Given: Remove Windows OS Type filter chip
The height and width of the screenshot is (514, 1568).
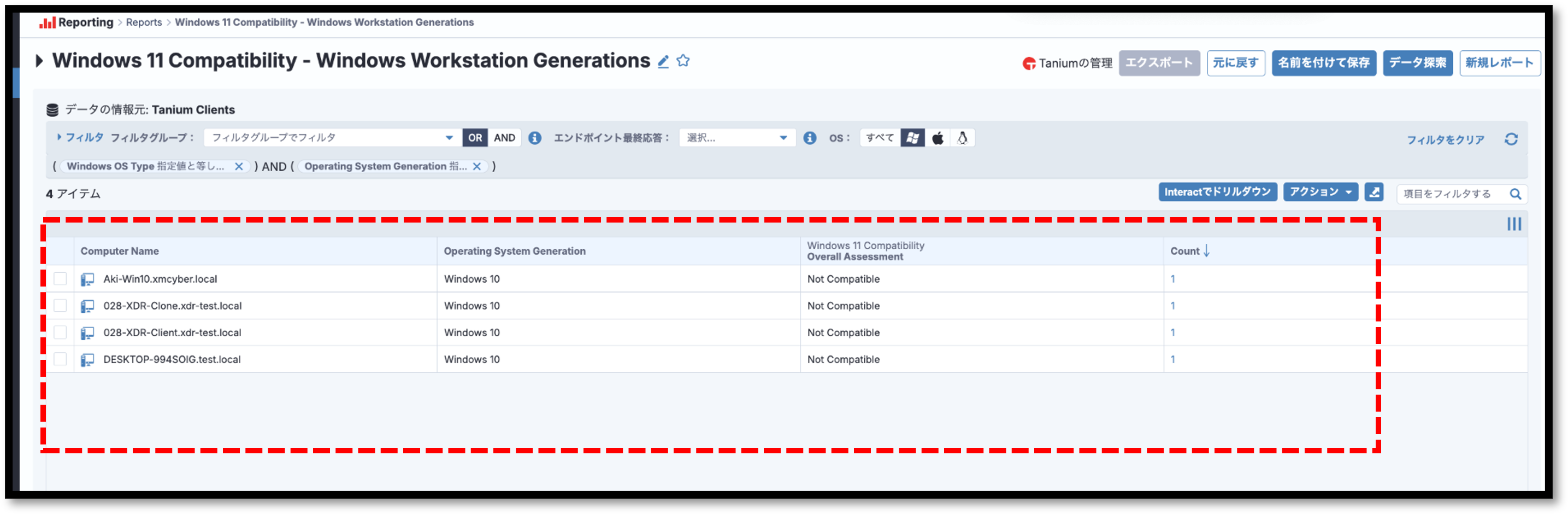Looking at the screenshot, I should [x=239, y=167].
